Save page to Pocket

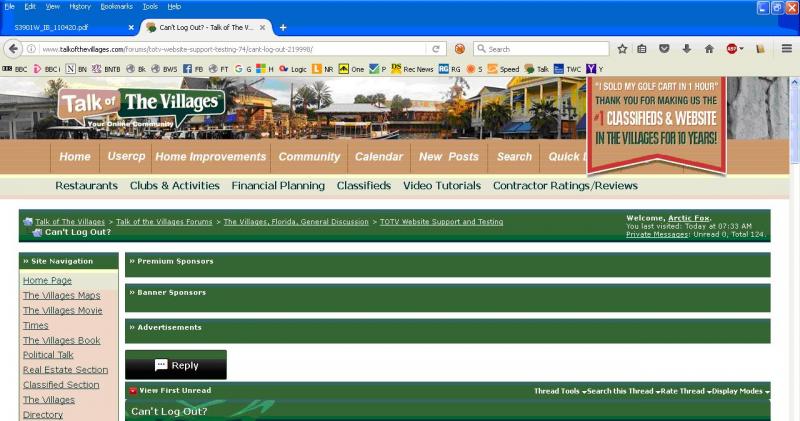[664, 49]
